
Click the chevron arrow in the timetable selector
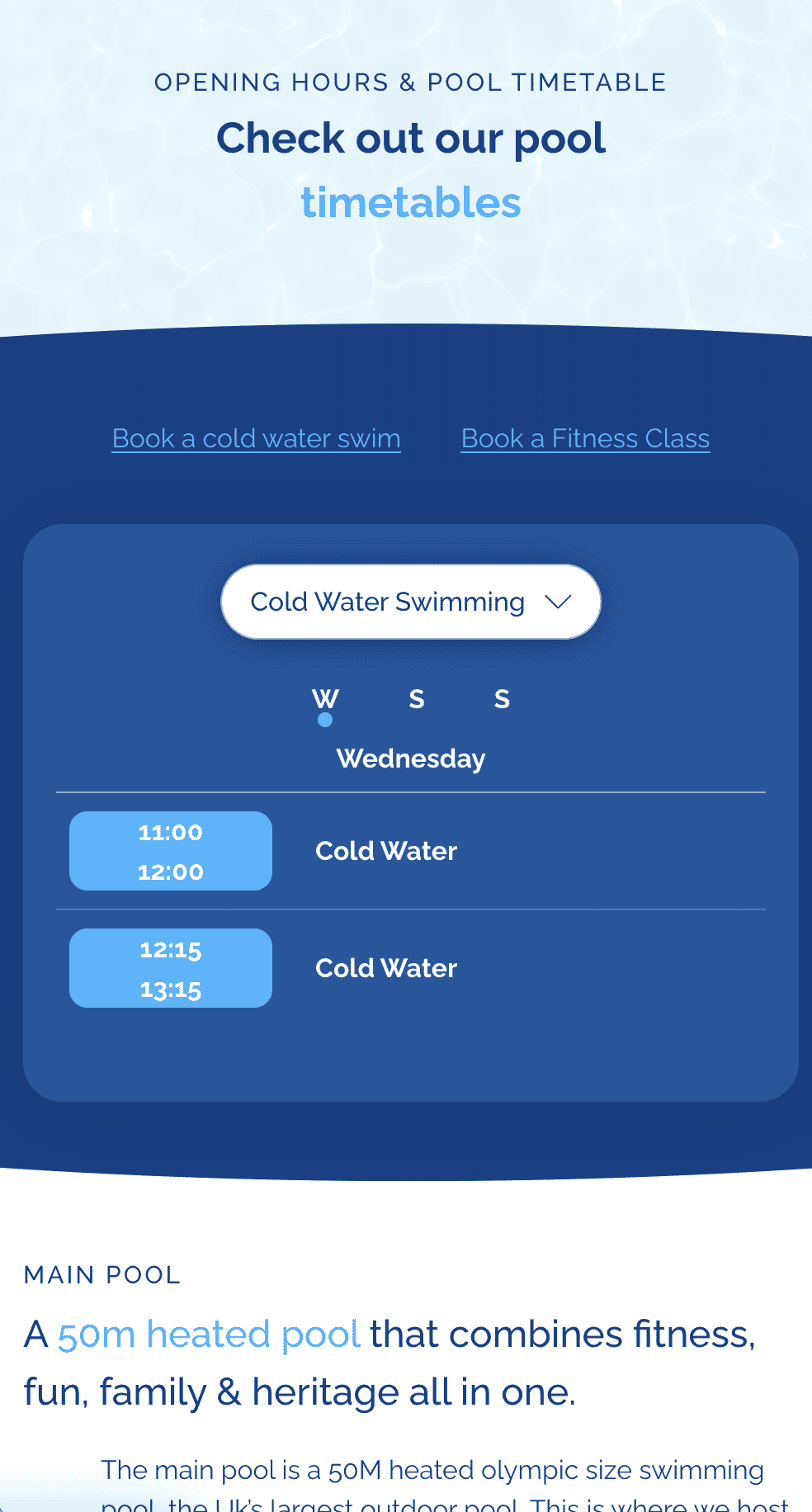[x=559, y=602]
